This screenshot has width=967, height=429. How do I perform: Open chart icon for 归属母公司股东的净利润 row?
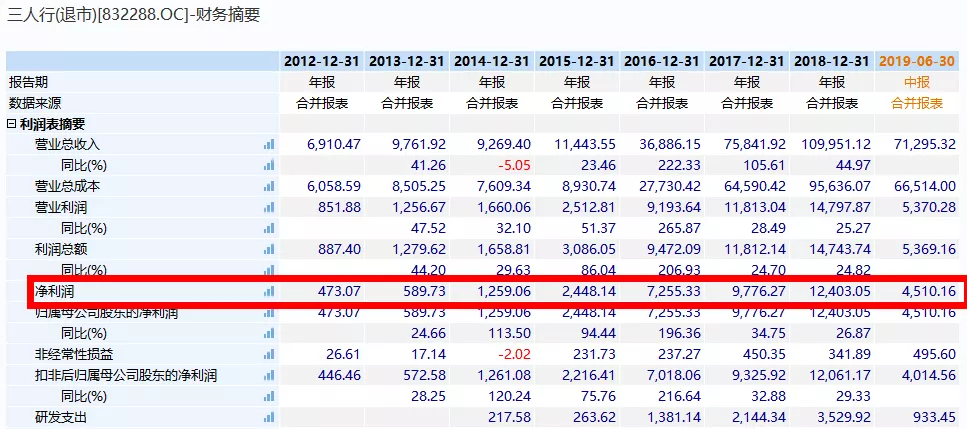pos(269,313)
